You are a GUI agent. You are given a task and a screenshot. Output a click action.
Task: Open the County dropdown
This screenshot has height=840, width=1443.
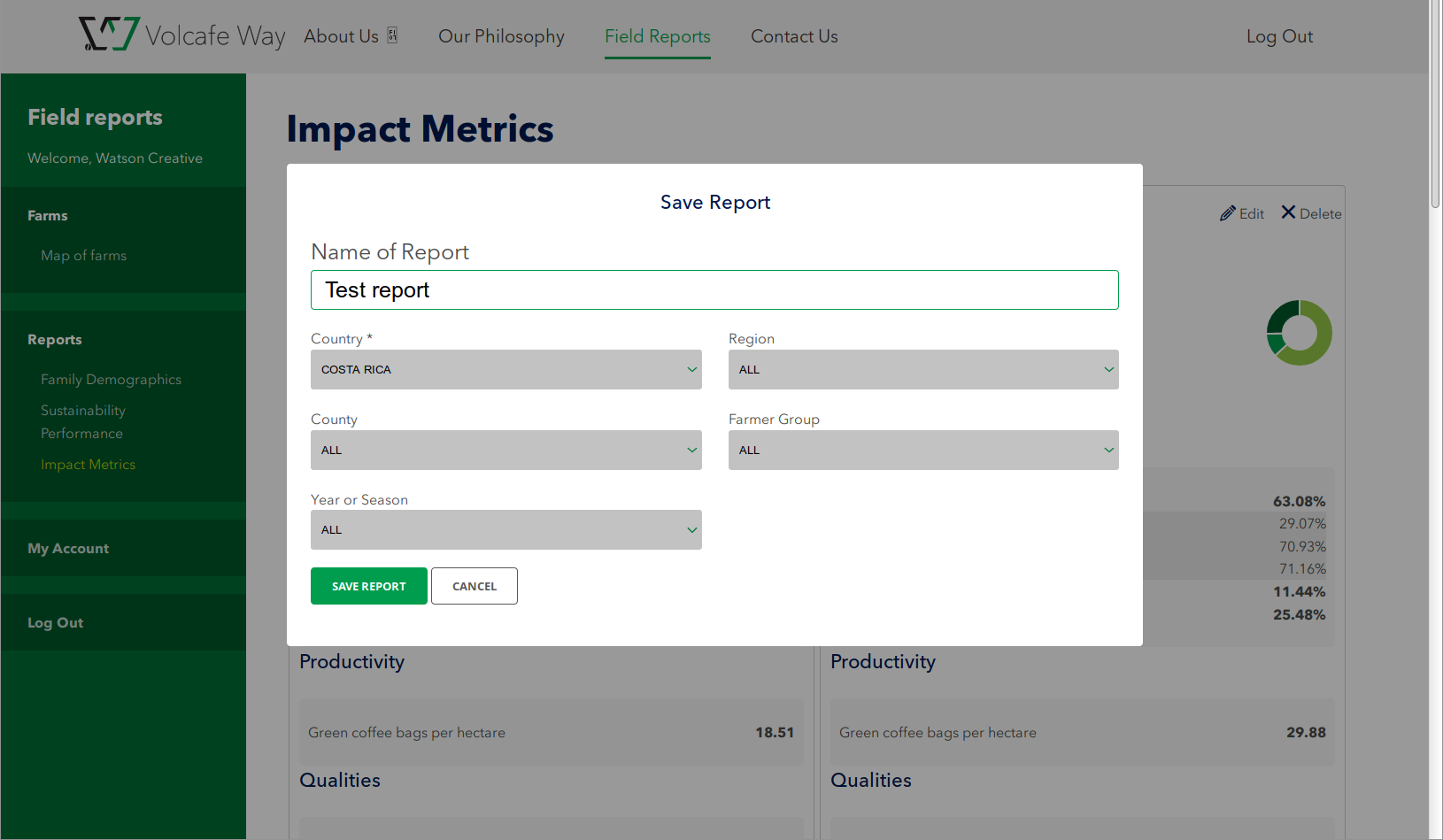[505, 450]
